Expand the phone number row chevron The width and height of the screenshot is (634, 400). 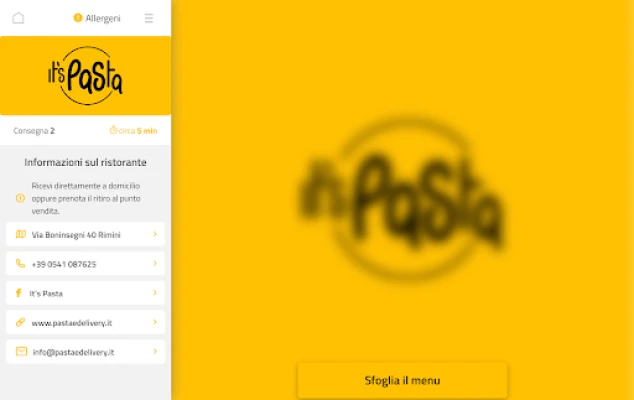tap(155, 263)
